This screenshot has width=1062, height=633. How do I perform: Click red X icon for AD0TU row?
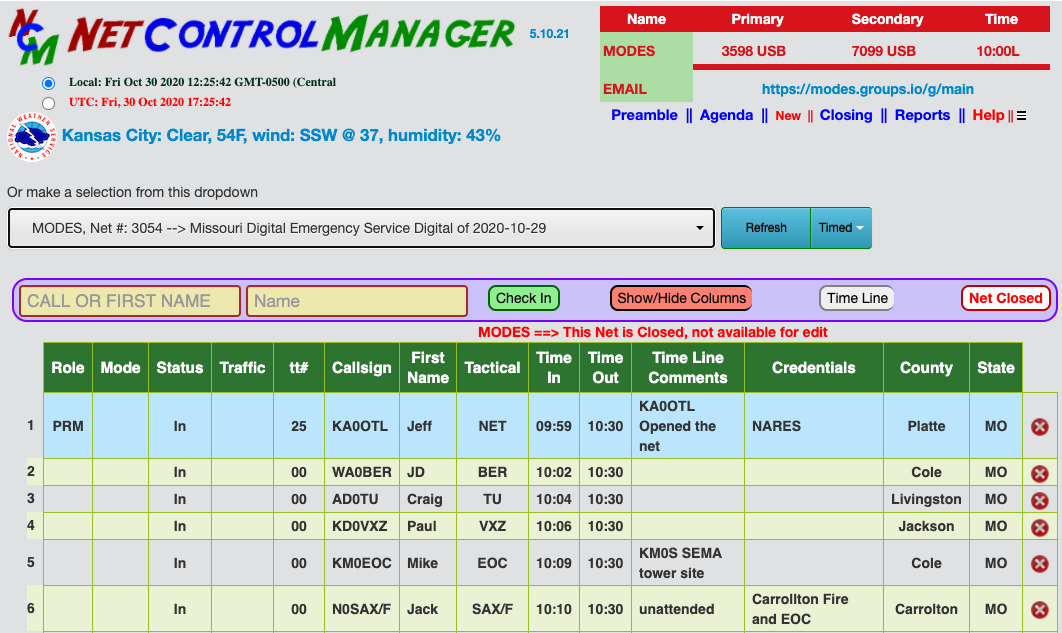pyautogui.click(x=1040, y=500)
